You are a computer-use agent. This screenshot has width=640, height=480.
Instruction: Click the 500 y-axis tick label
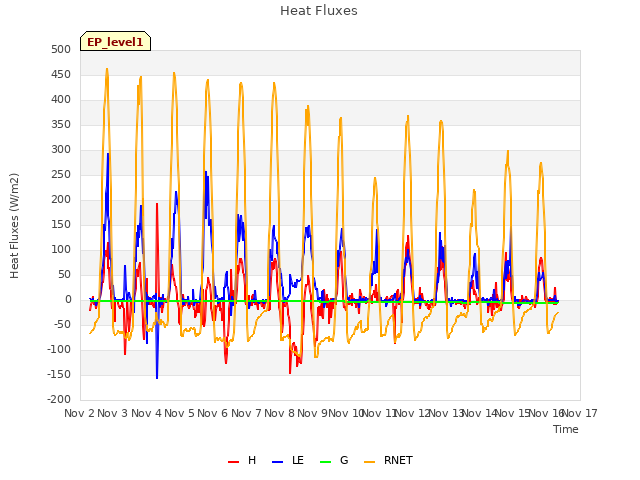[x=61, y=49]
